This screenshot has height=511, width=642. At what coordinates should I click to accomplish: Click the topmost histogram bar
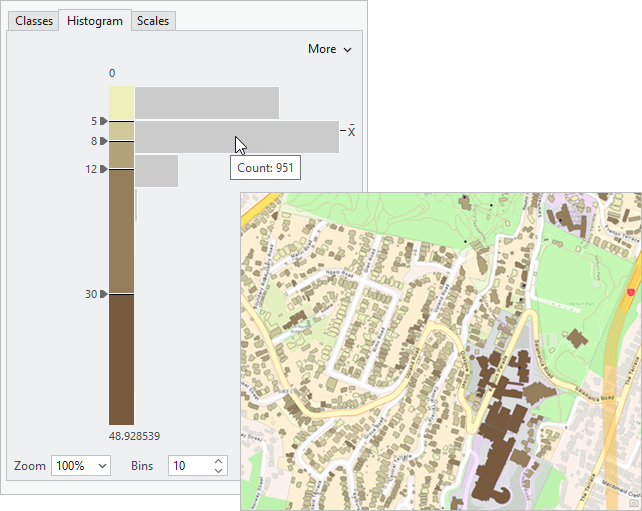(206, 103)
